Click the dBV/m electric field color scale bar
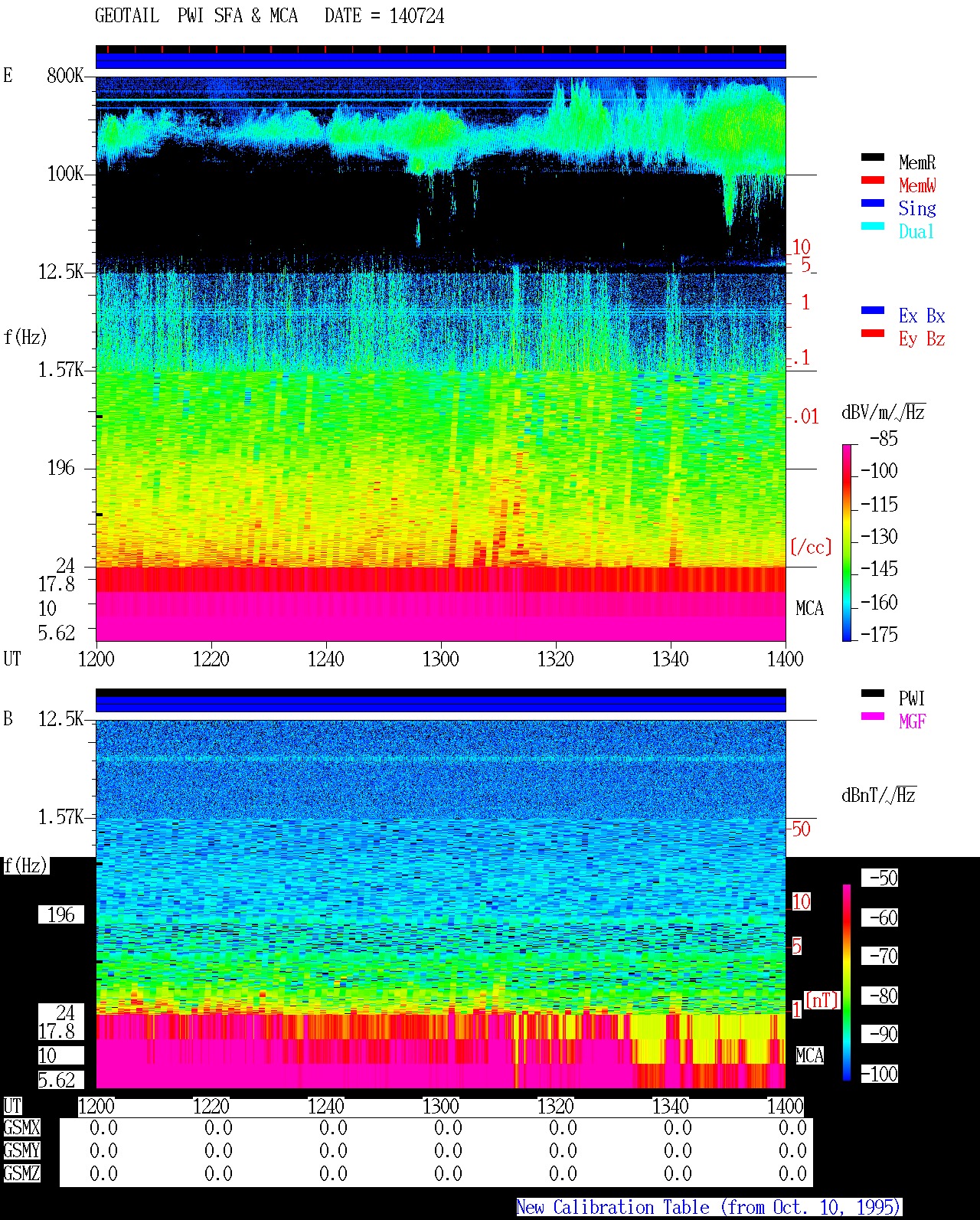This screenshot has height=1220, width=980. coord(847,542)
